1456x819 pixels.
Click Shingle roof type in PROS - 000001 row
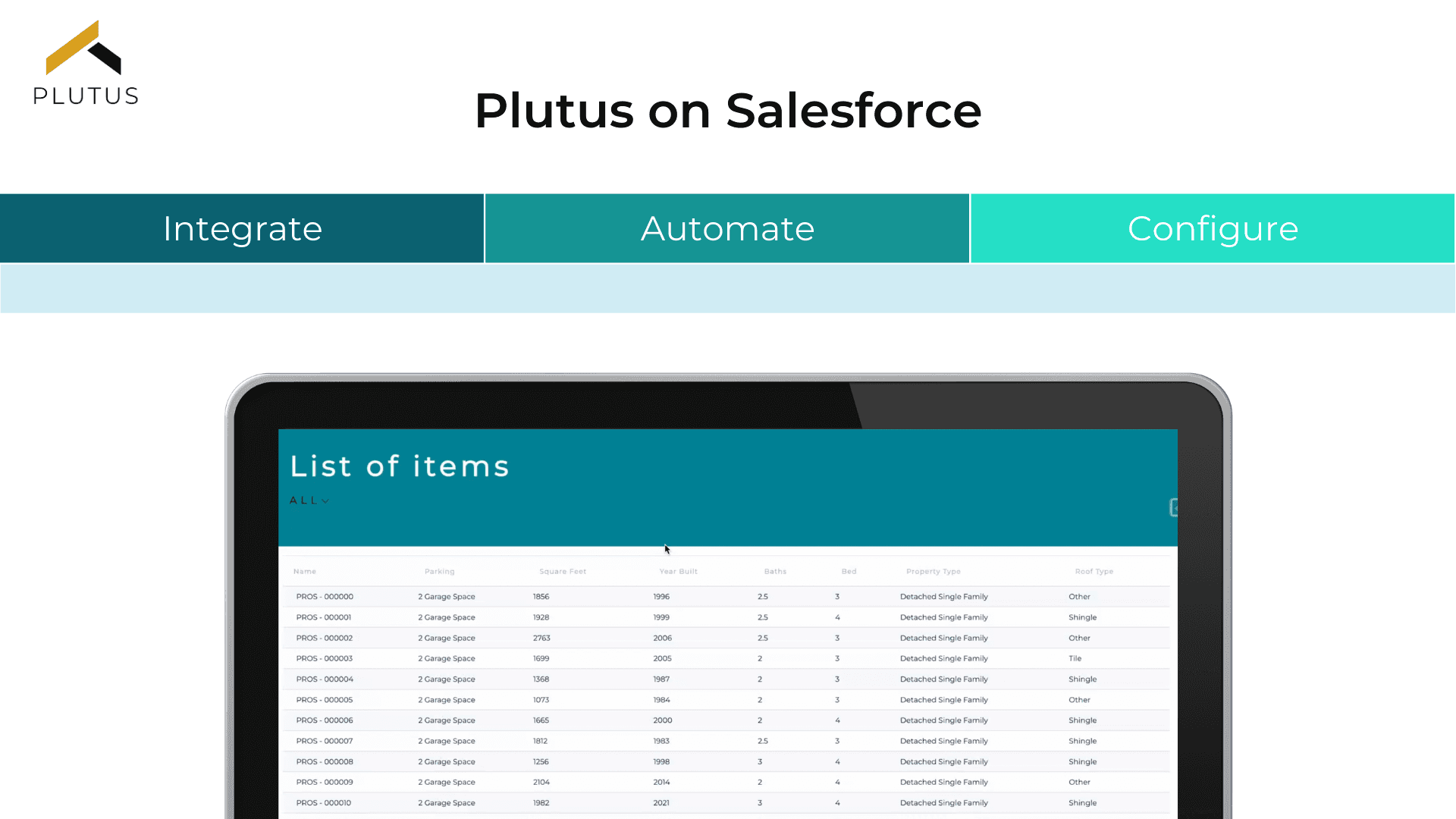(x=1083, y=617)
